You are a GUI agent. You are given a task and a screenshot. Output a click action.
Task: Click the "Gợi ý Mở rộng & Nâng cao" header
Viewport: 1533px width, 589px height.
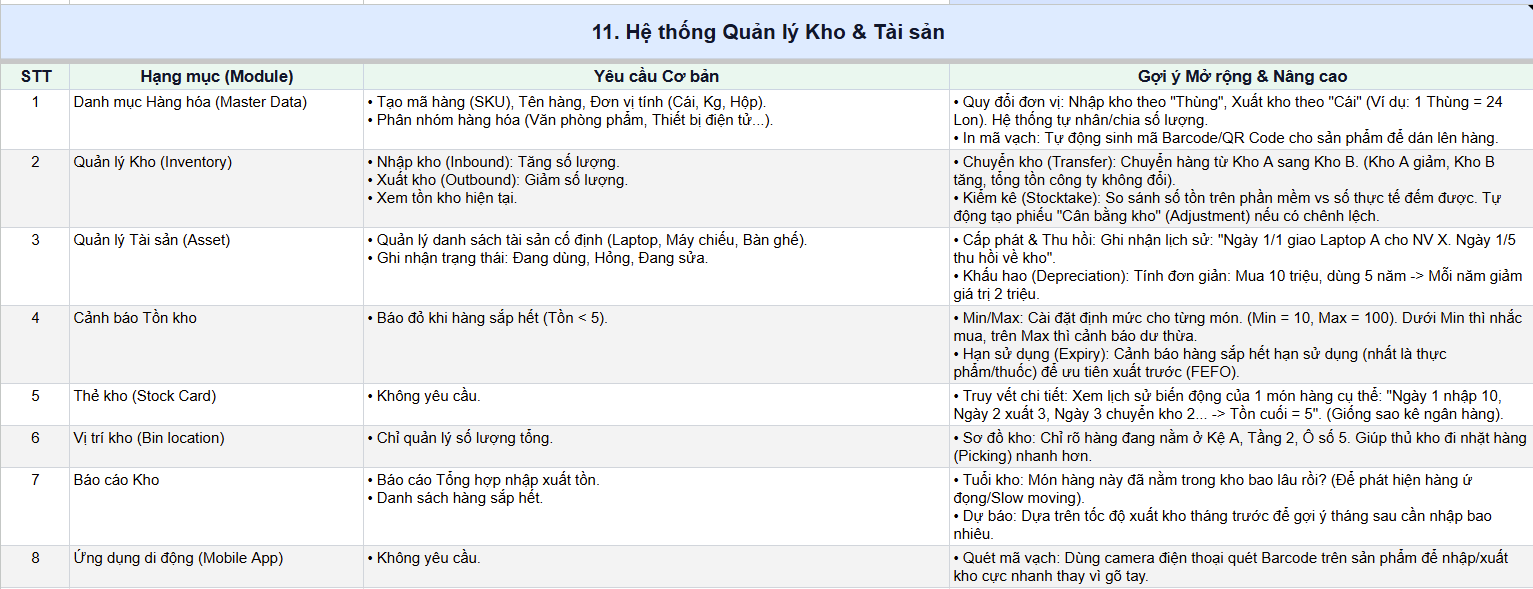1241,76
